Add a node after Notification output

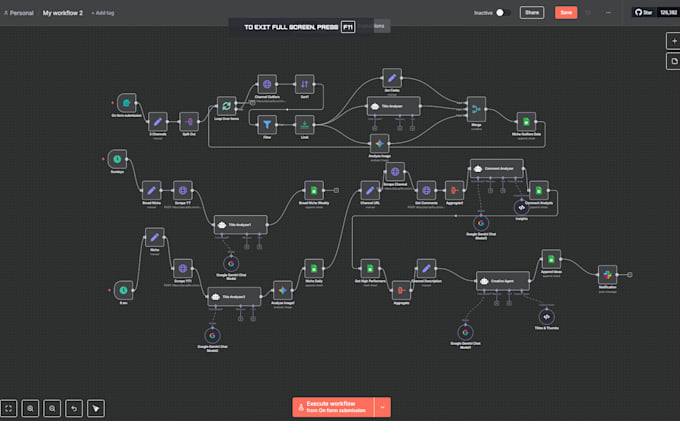630,274
